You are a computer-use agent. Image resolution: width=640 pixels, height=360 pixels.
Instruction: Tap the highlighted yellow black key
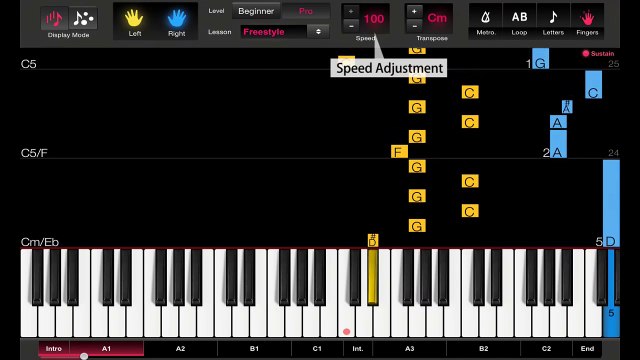click(373, 277)
